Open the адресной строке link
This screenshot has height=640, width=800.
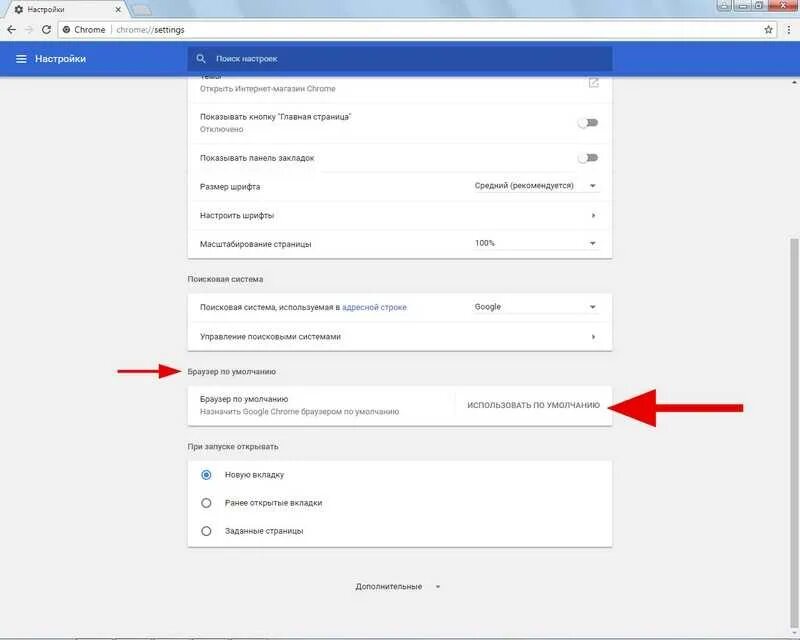point(374,307)
